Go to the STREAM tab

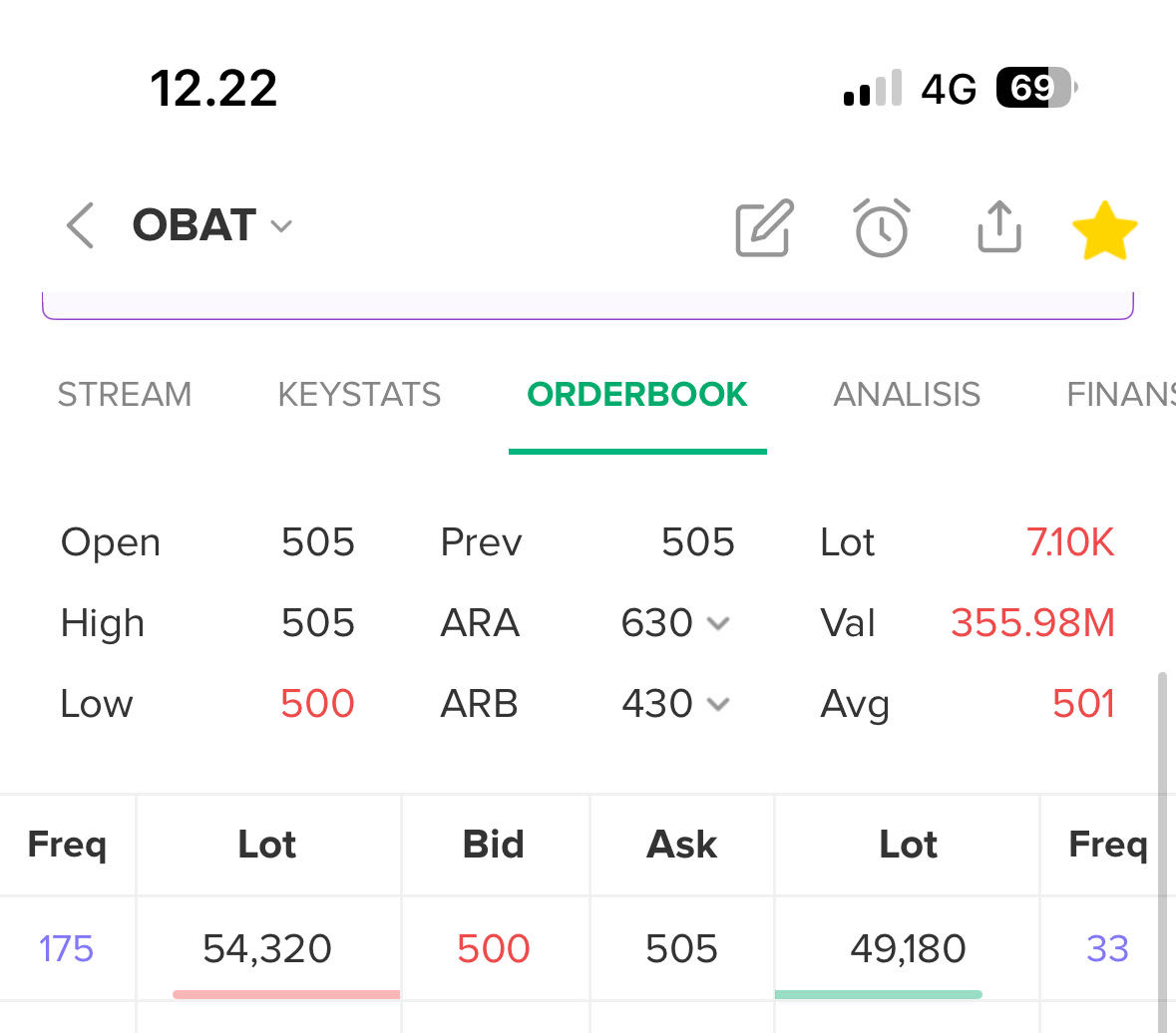124,394
